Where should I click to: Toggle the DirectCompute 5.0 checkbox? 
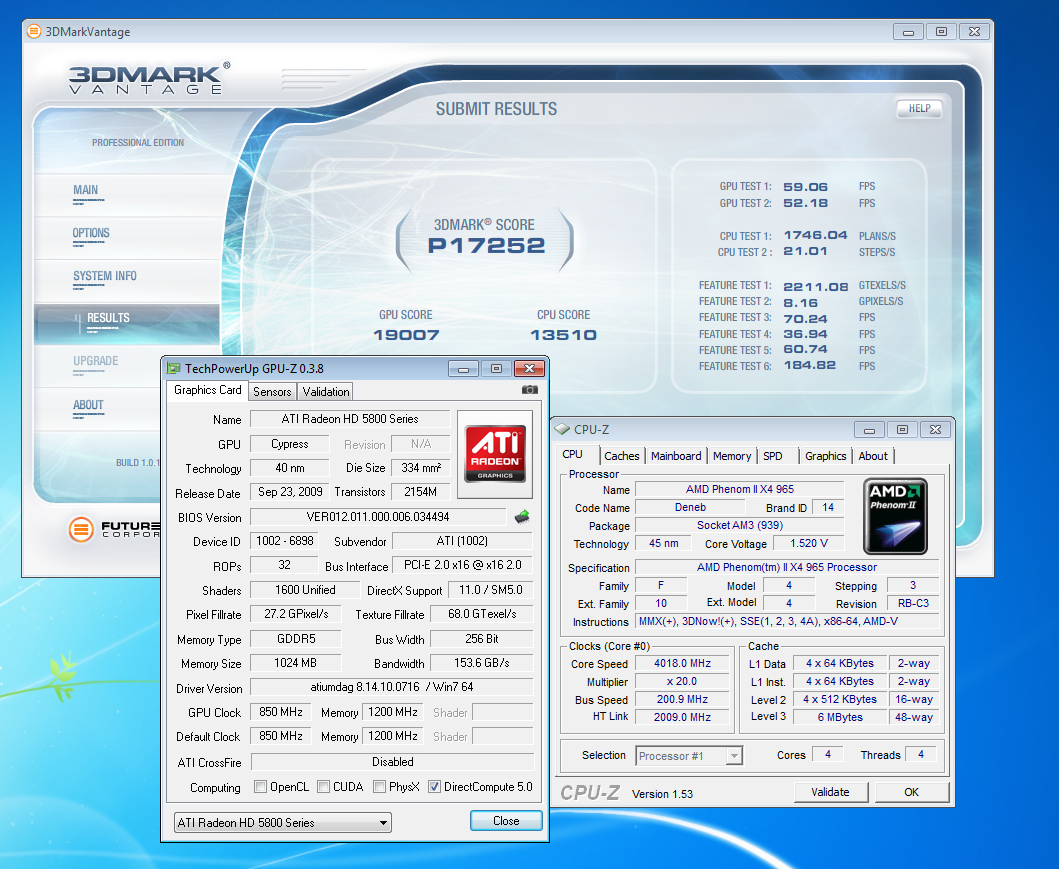434,787
